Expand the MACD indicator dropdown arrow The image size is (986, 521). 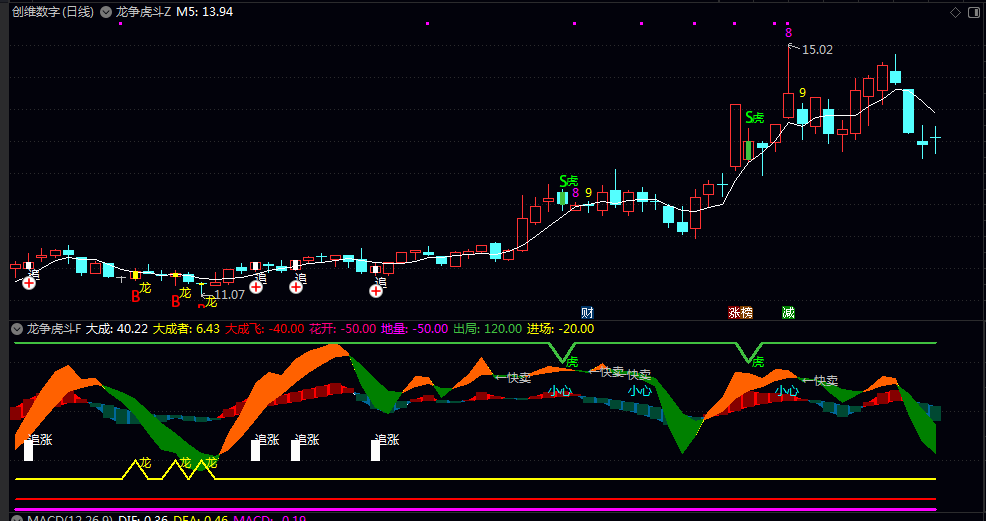[x=16, y=518]
